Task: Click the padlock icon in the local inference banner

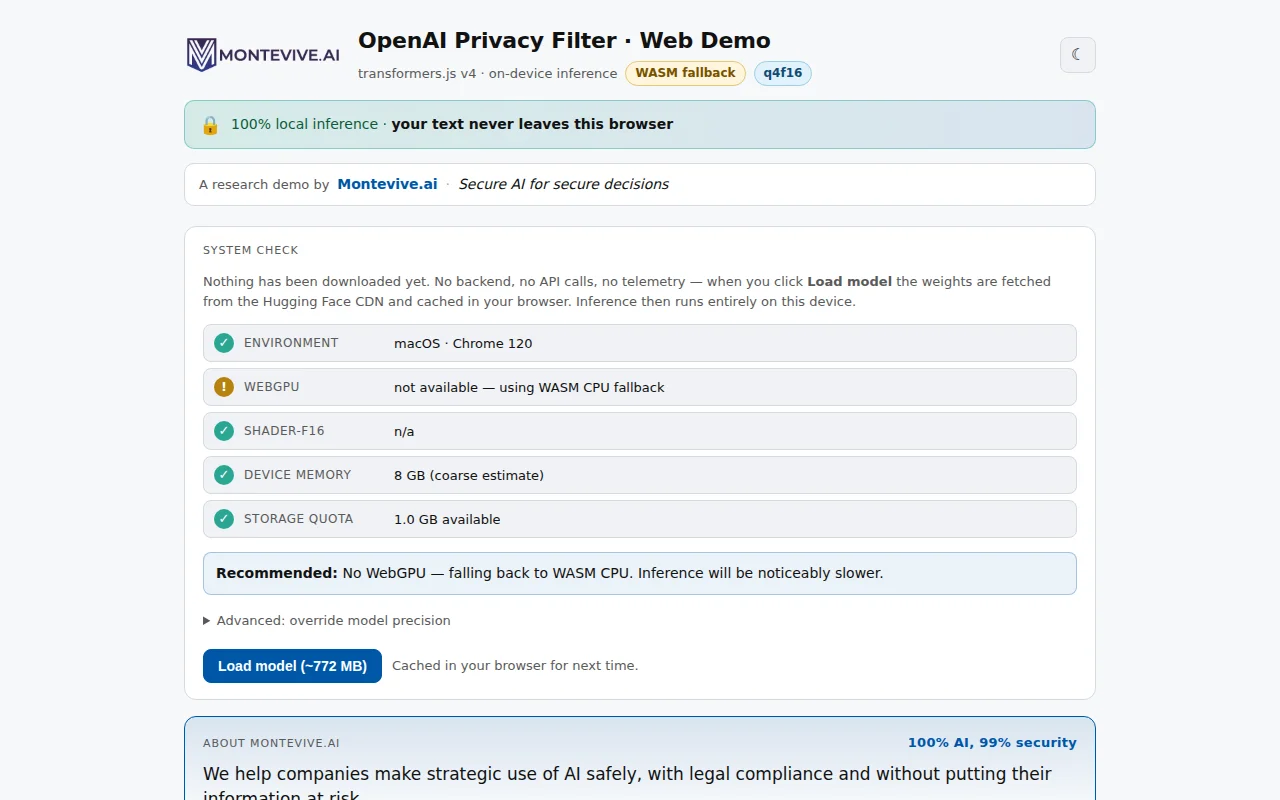Action: pos(210,125)
